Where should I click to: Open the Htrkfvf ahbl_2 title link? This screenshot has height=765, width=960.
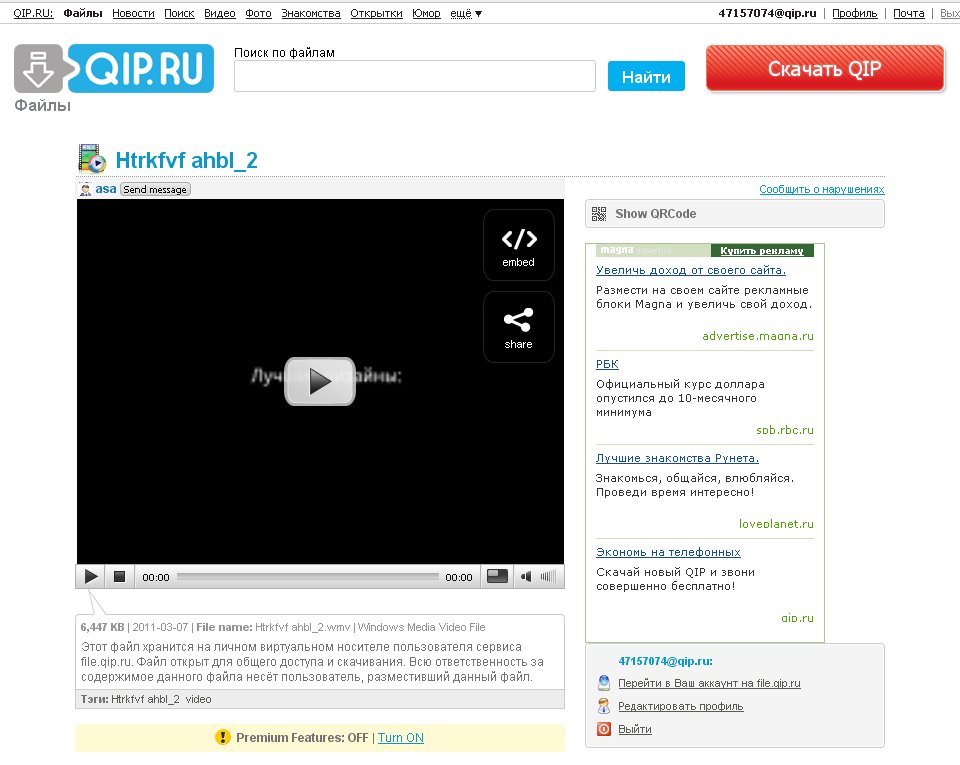[187, 160]
